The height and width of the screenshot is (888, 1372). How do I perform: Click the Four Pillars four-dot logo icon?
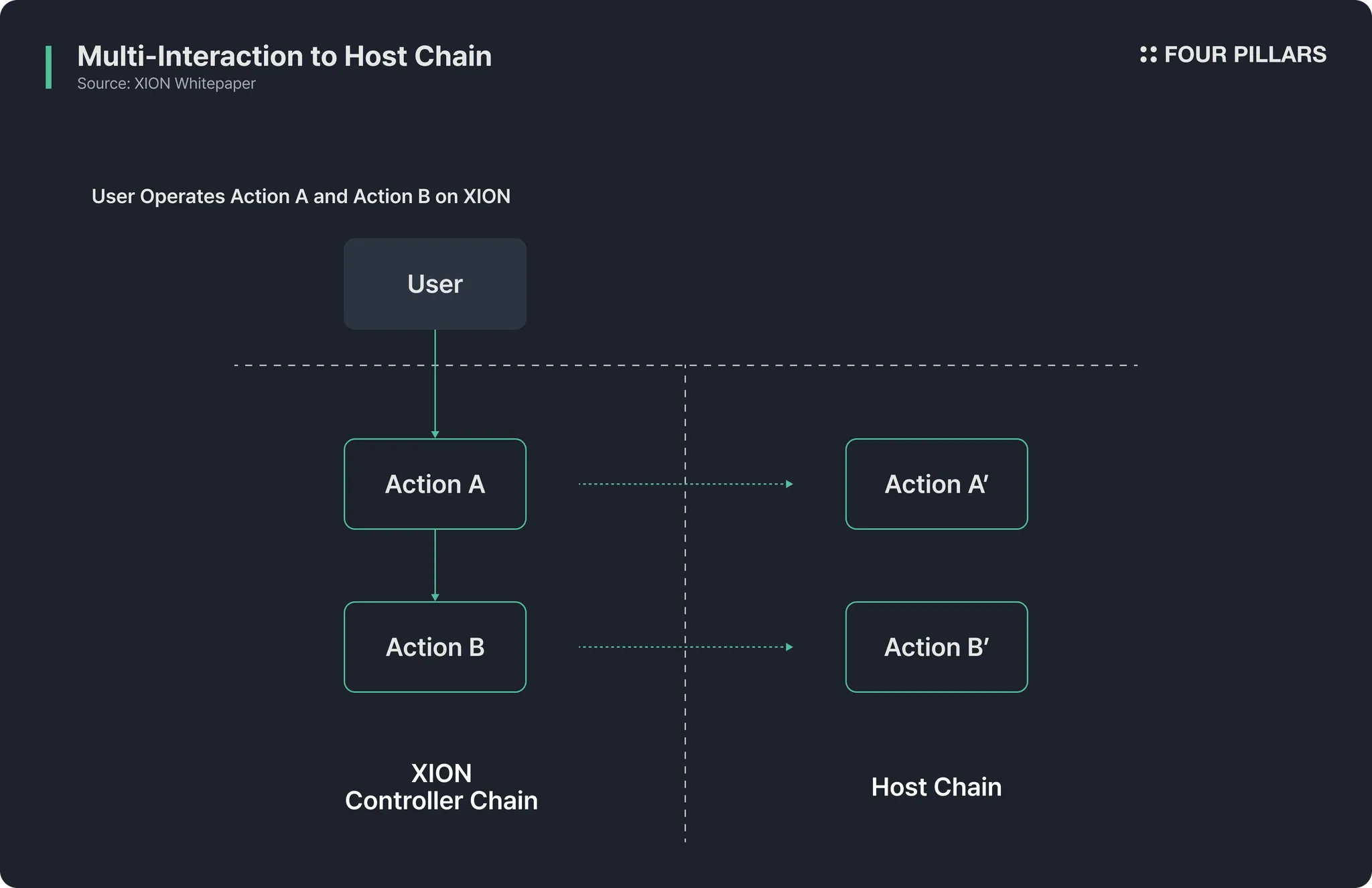pyautogui.click(x=1148, y=54)
